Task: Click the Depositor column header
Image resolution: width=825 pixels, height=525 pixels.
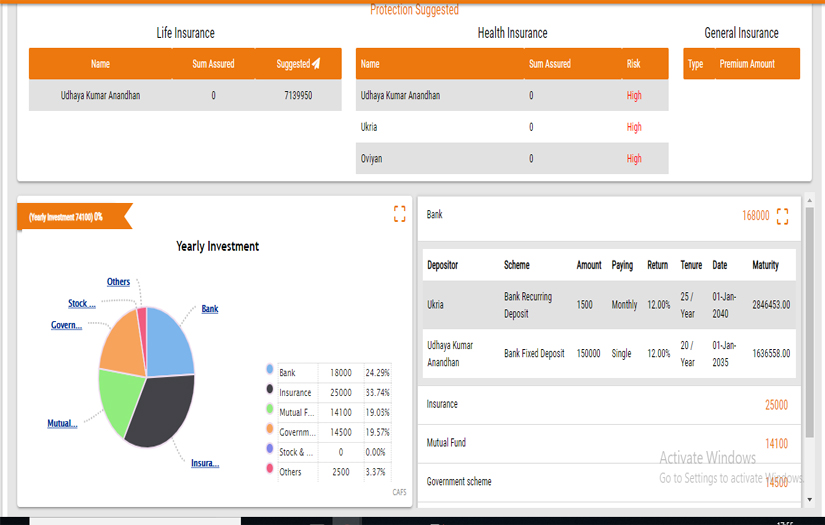Action: point(442,265)
